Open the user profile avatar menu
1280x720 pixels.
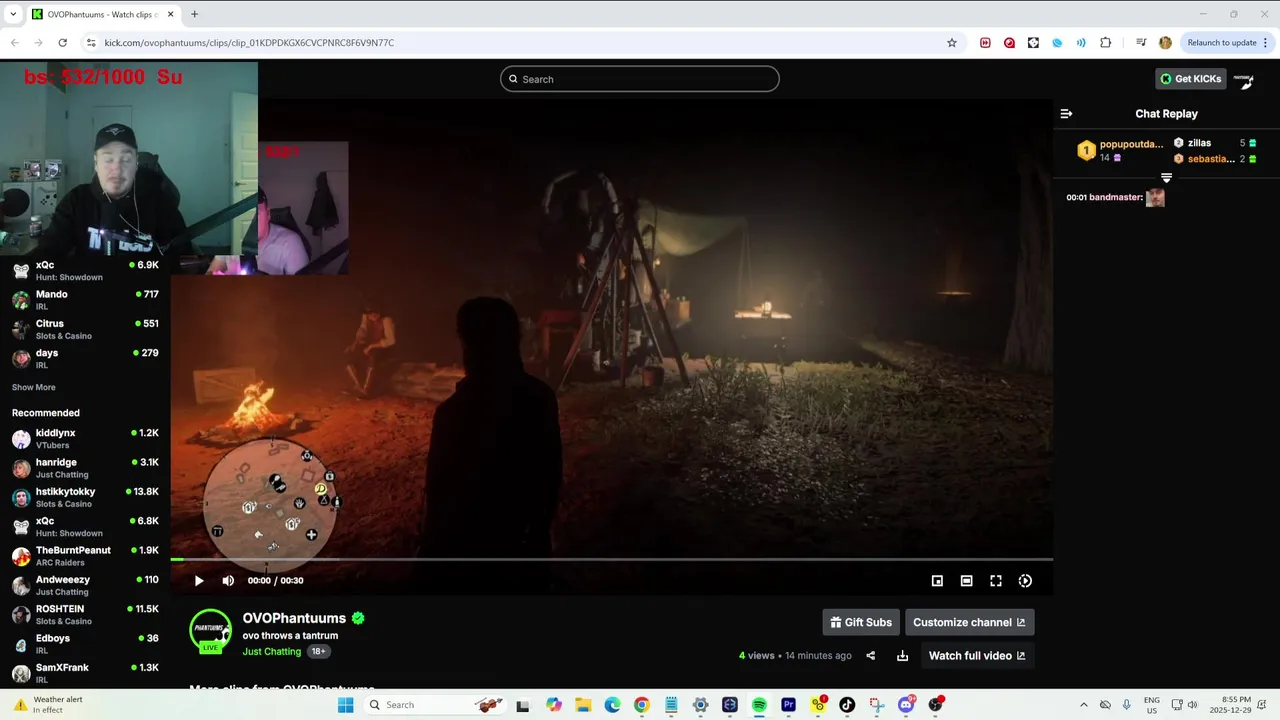[1244, 79]
